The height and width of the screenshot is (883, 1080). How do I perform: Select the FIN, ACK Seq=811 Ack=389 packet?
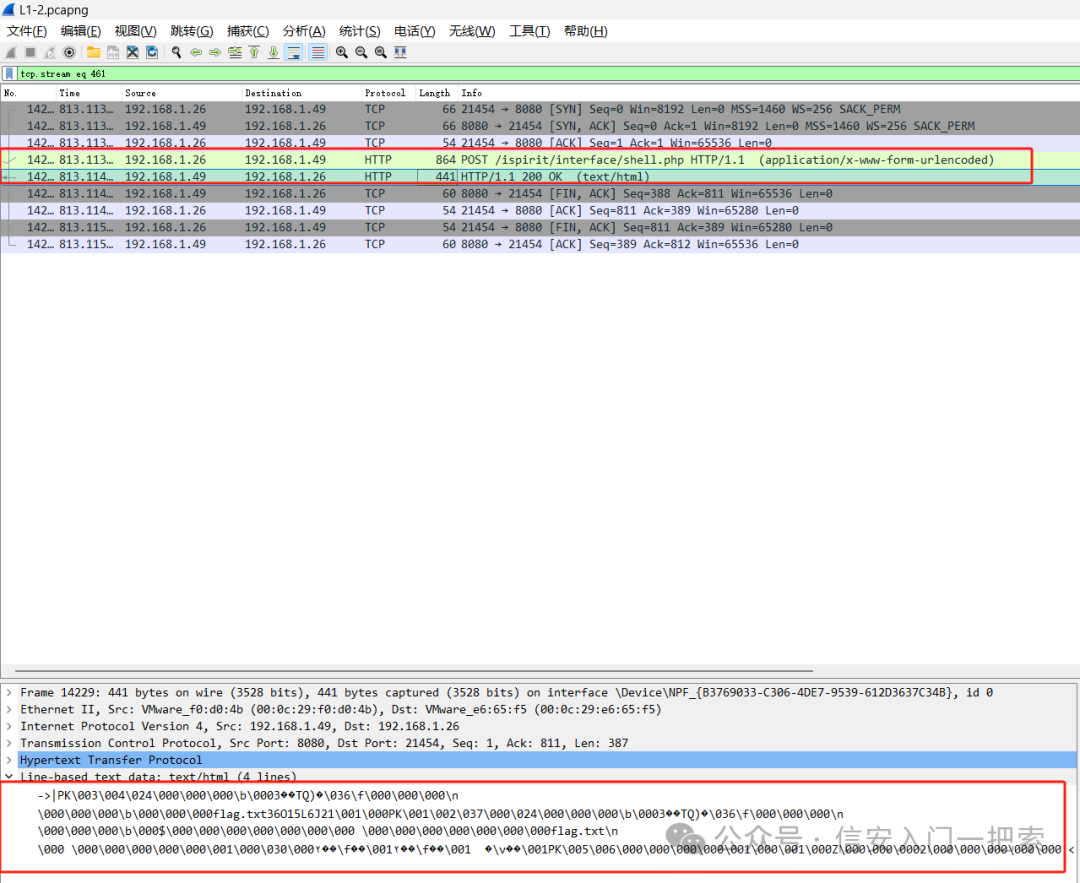[540, 227]
